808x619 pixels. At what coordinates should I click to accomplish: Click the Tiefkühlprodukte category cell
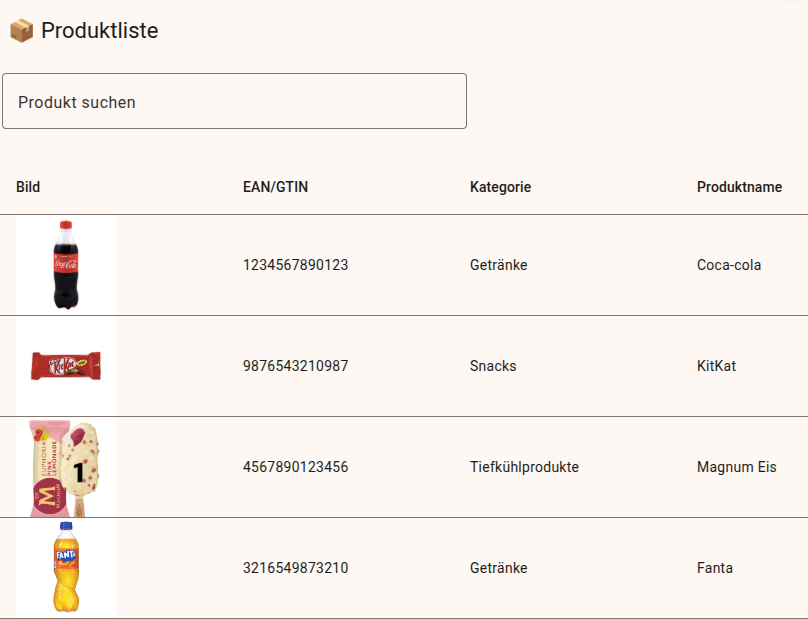coord(524,467)
